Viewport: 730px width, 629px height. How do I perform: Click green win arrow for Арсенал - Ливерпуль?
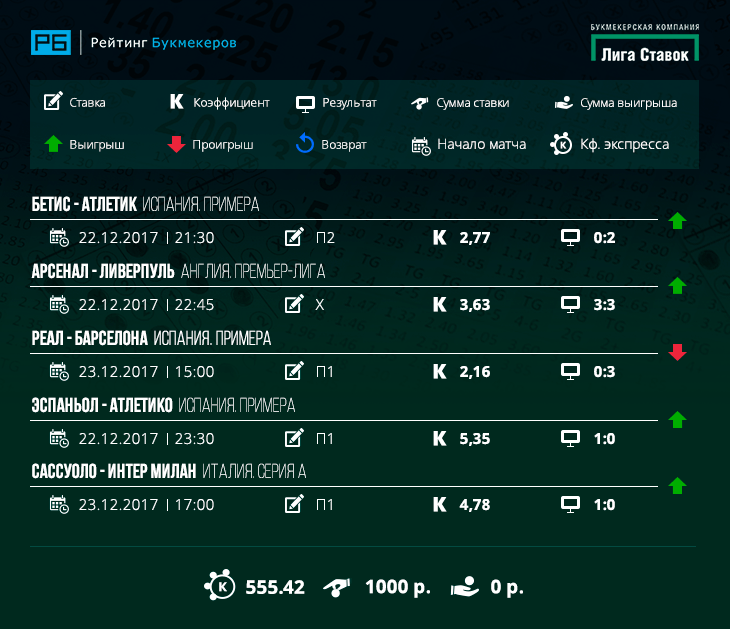(x=677, y=285)
